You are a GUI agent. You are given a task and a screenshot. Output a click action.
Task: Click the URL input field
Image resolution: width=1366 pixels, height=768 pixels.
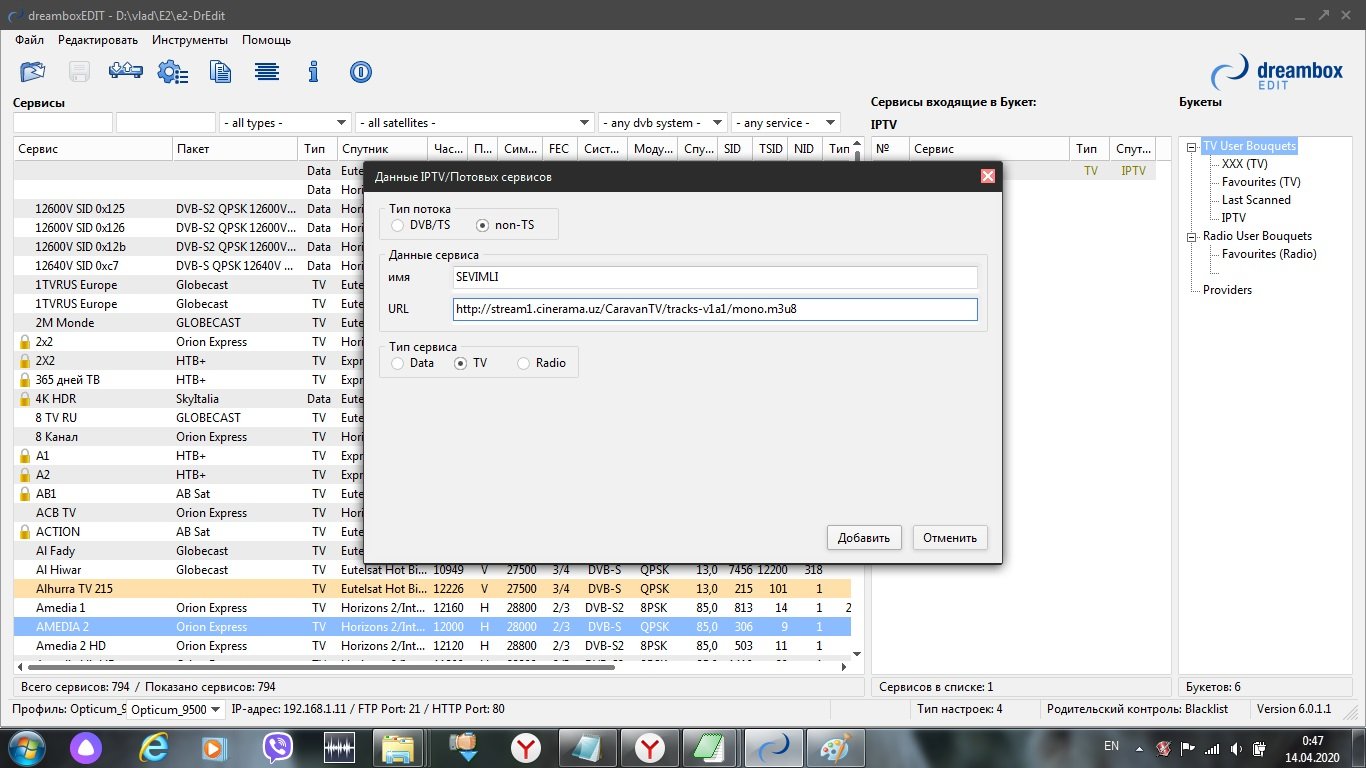(x=714, y=309)
